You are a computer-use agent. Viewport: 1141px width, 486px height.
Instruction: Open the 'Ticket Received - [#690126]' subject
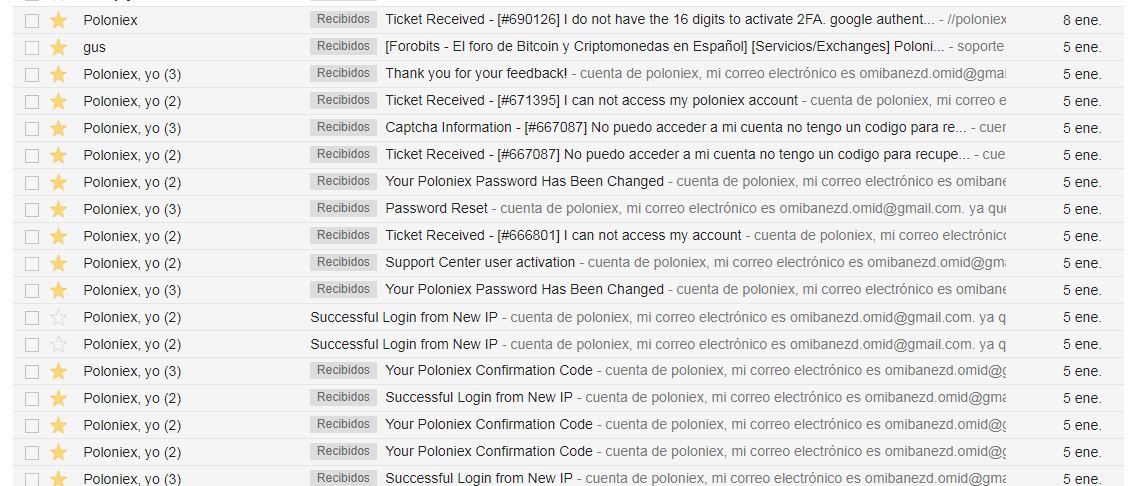click(660, 19)
